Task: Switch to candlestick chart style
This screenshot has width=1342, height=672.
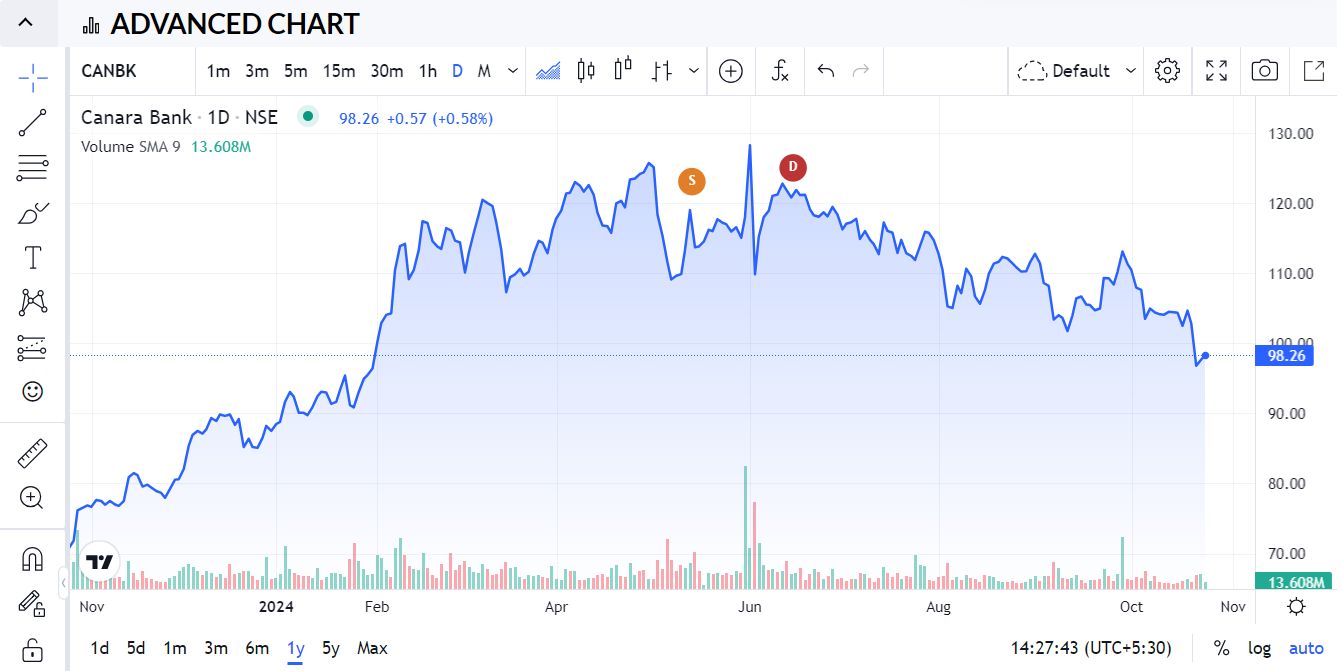Action: (586, 71)
